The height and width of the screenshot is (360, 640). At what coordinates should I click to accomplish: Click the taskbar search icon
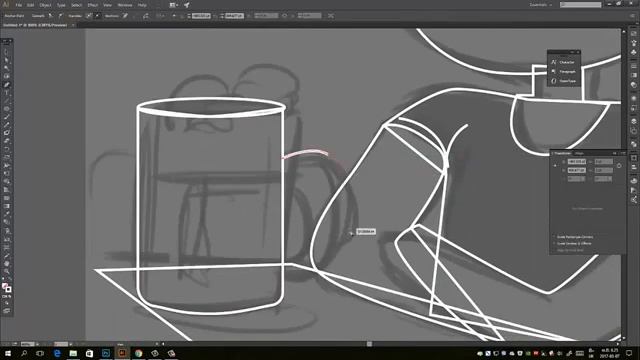pos(24,353)
